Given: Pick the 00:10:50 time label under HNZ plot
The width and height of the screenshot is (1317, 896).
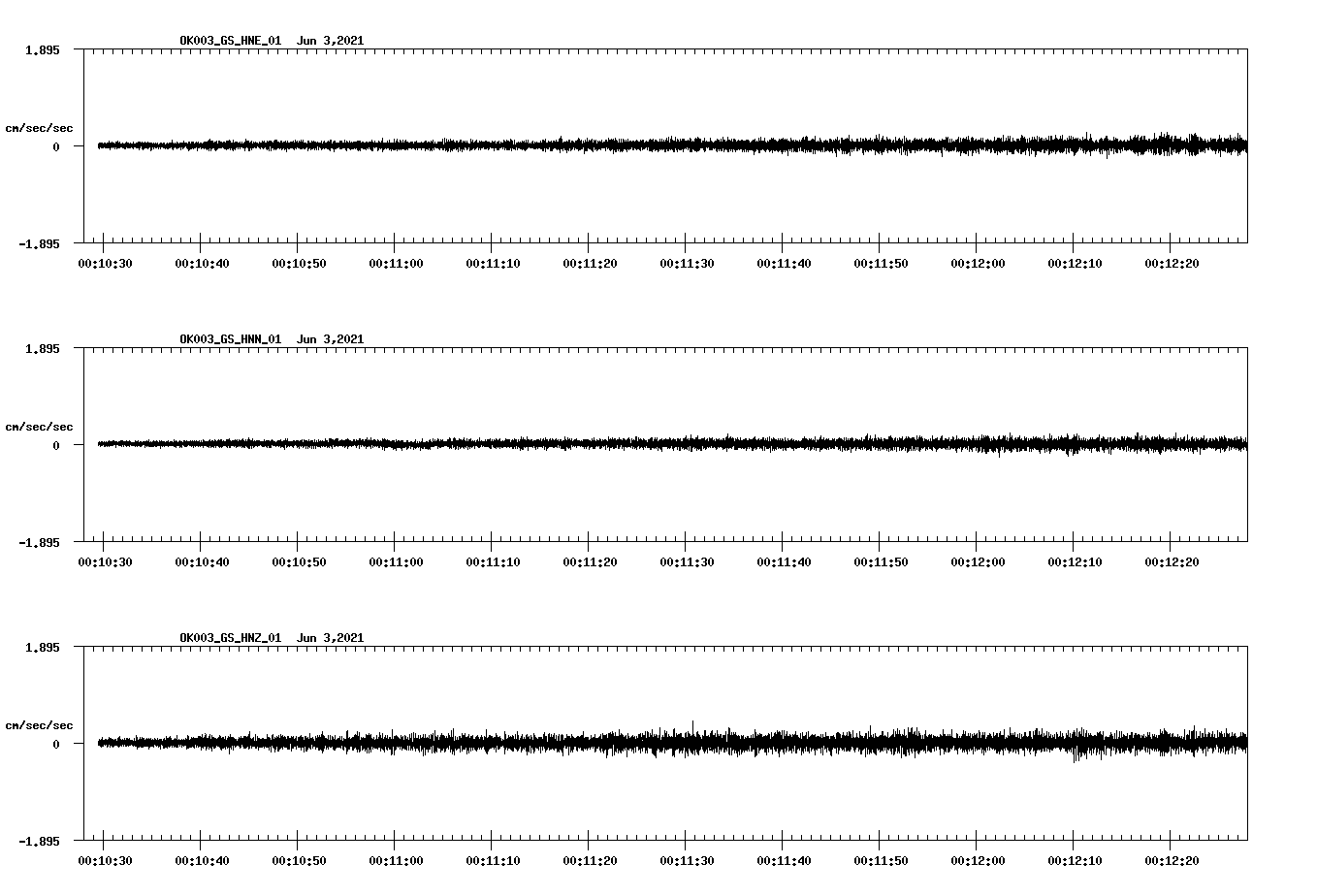Looking at the screenshot, I should point(299,861).
